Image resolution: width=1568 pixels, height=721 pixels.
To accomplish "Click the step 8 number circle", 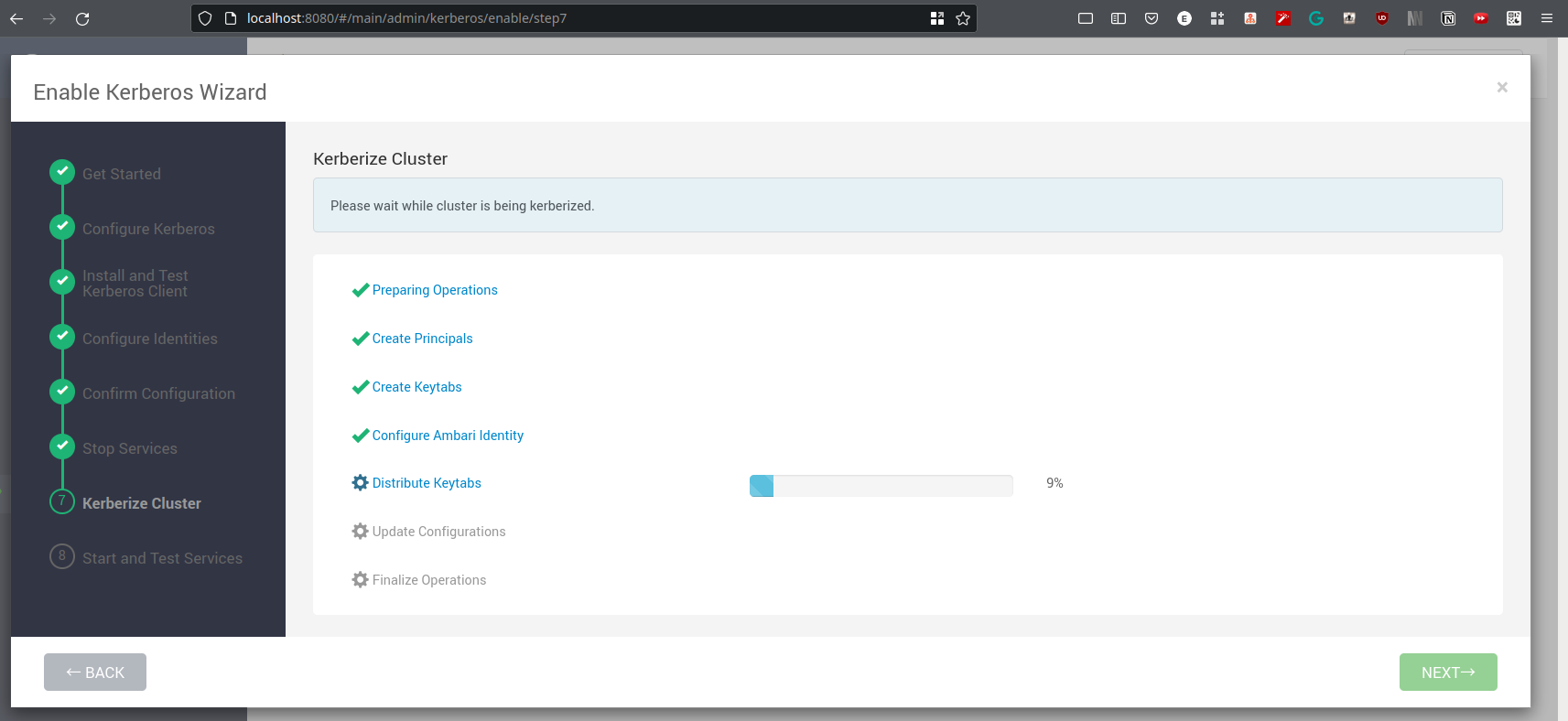I will (x=62, y=556).
